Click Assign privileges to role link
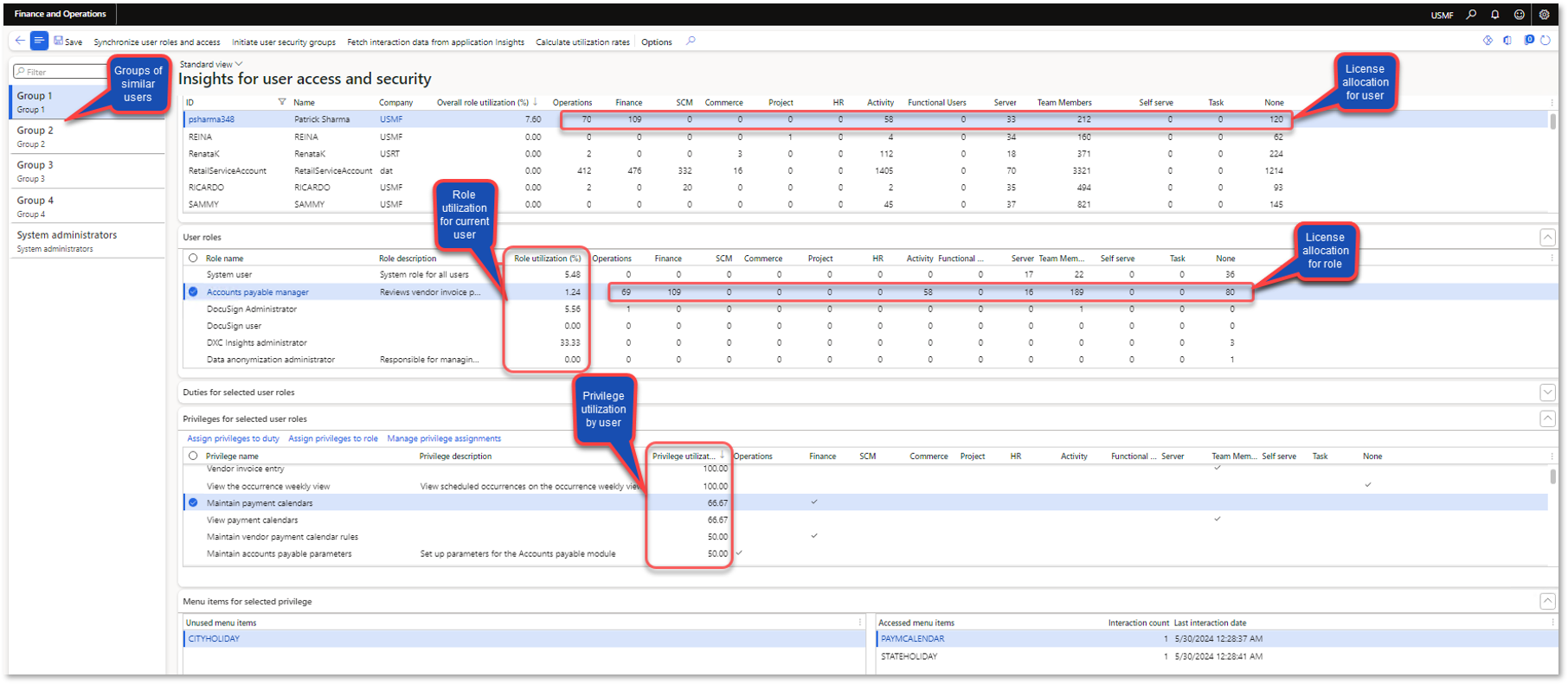 point(333,438)
